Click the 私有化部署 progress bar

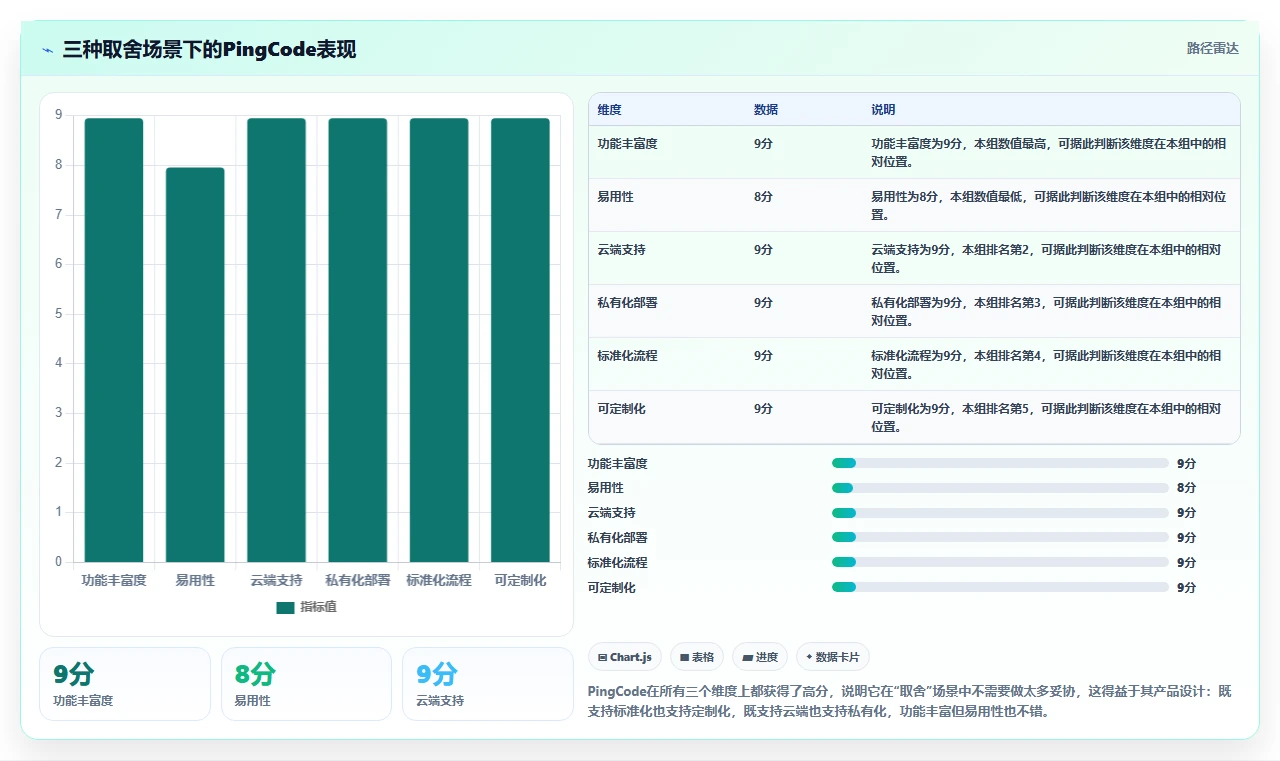(1000, 538)
